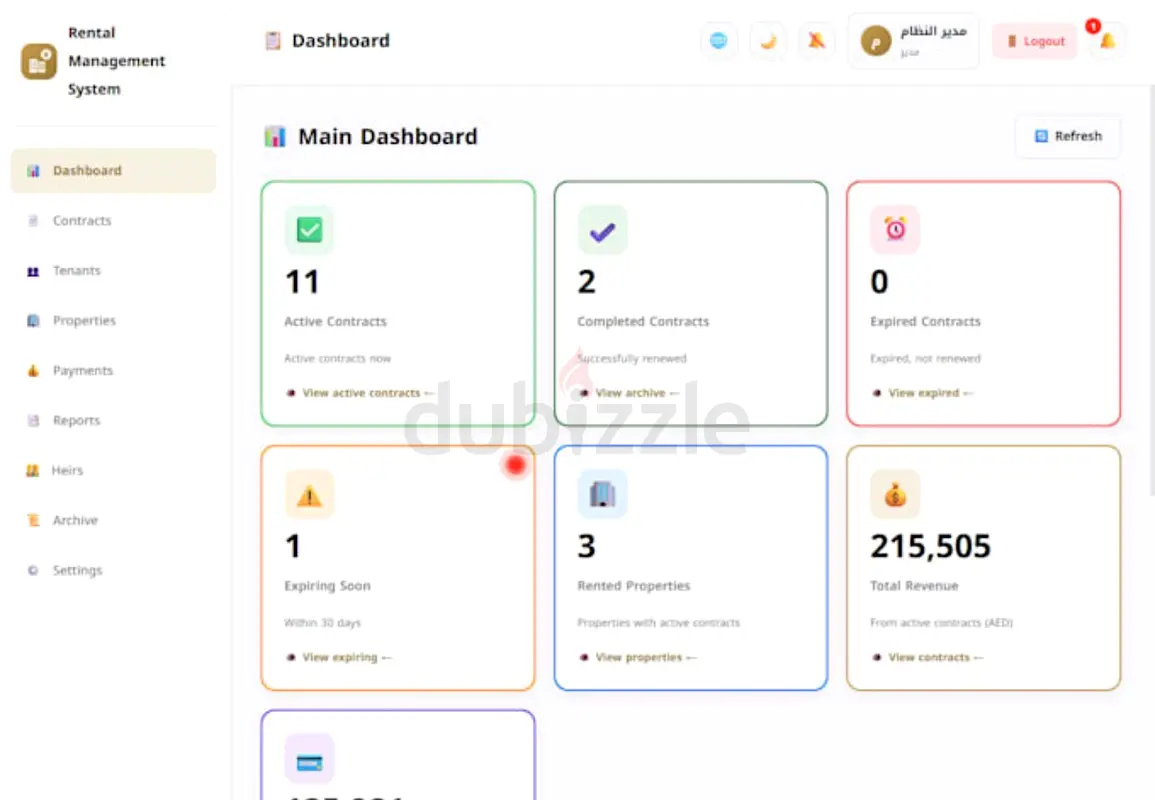Click the 'Properties with active contracts' text
The width and height of the screenshot is (1155, 800).
659,623
